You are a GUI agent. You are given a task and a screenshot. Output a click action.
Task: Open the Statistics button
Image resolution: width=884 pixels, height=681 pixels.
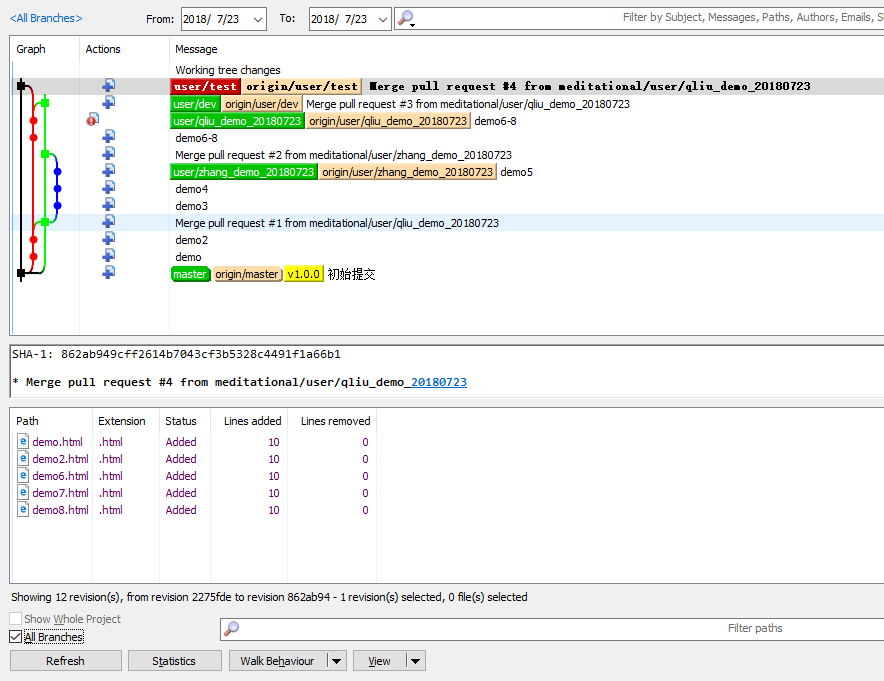coord(174,661)
